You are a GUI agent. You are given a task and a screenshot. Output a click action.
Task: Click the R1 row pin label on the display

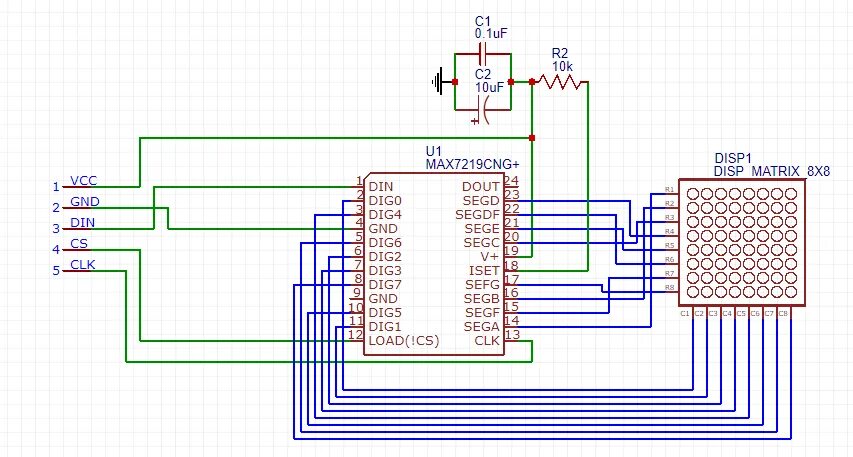[669, 189]
